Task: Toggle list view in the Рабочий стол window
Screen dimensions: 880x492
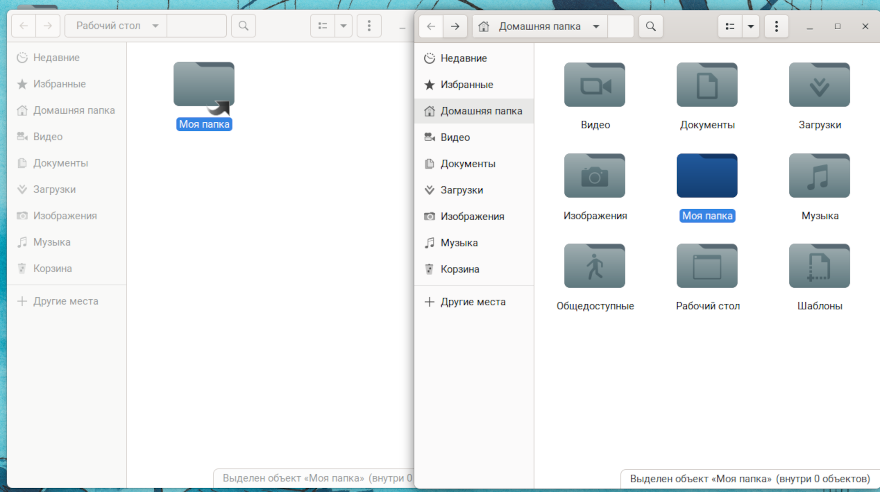Action: point(322,27)
